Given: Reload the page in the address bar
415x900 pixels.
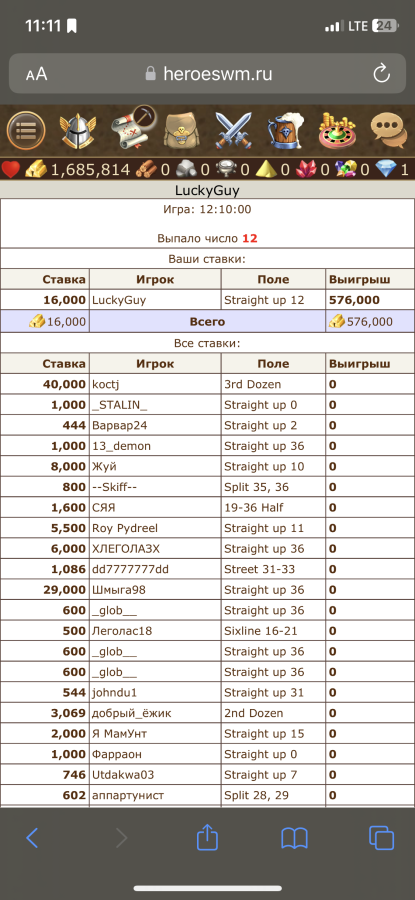Looking at the screenshot, I should [381, 73].
